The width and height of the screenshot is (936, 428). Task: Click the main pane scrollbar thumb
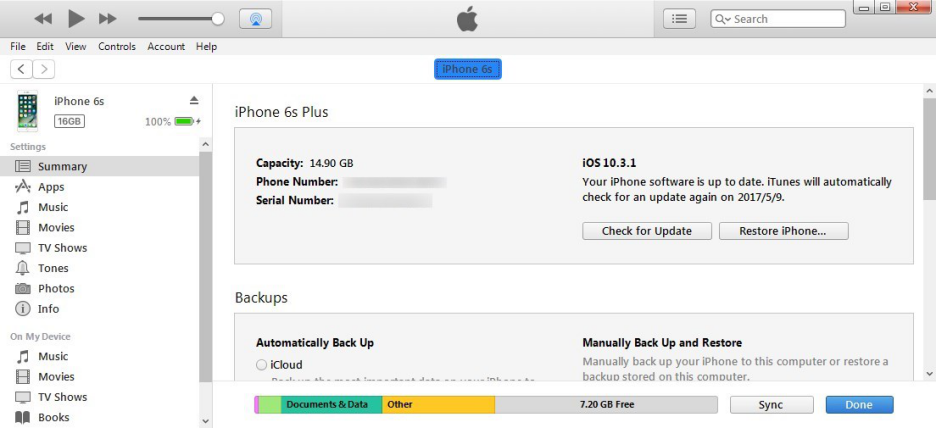(x=929, y=149)
